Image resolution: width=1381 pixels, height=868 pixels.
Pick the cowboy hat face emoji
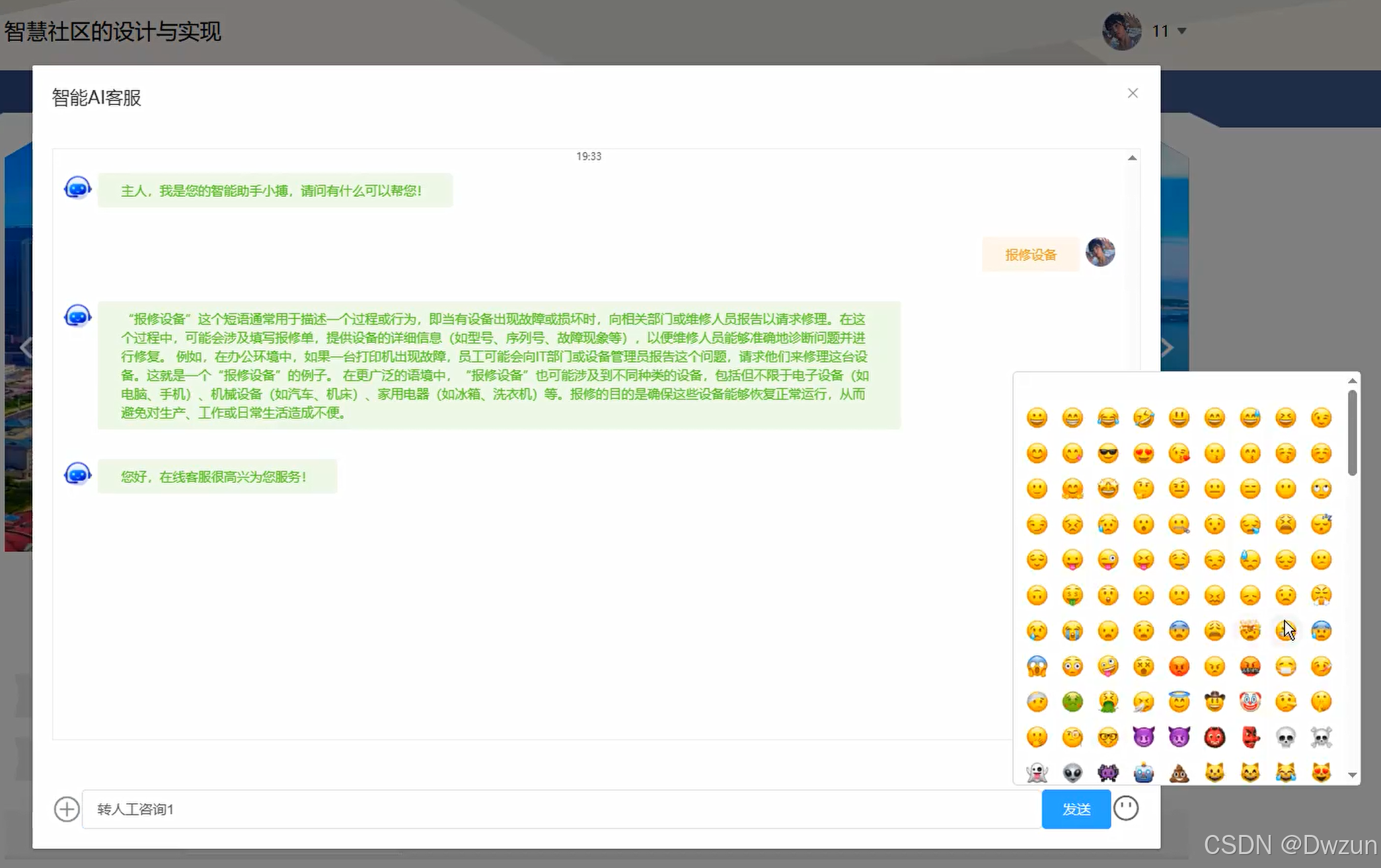pyautogui.click(x=1214, y=702)
